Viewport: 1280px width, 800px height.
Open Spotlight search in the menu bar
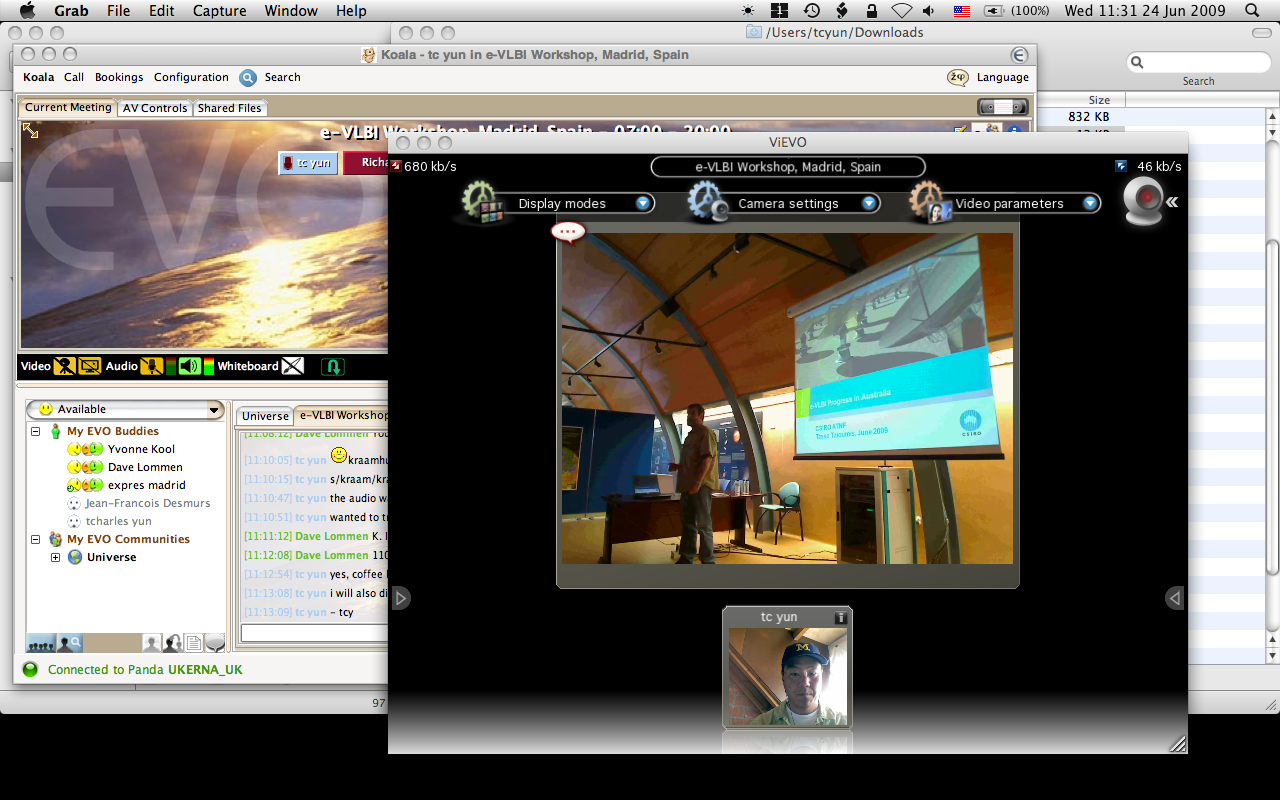click(x=1252, y=11)
